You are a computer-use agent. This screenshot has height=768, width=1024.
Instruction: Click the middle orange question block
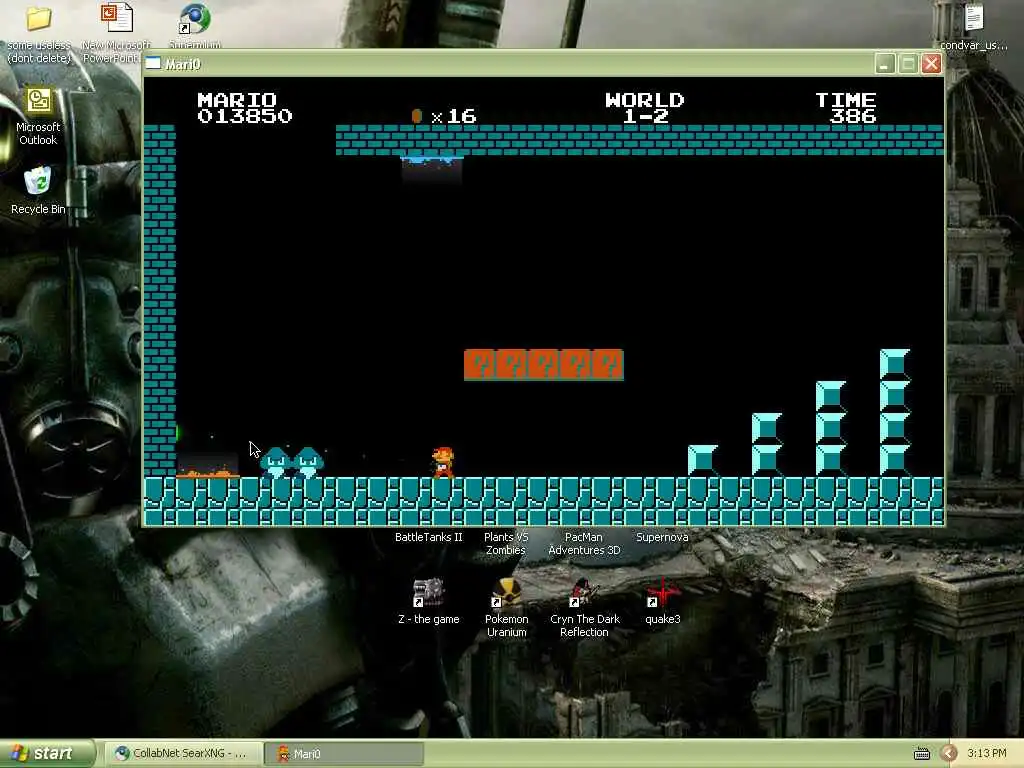(544, 365)
